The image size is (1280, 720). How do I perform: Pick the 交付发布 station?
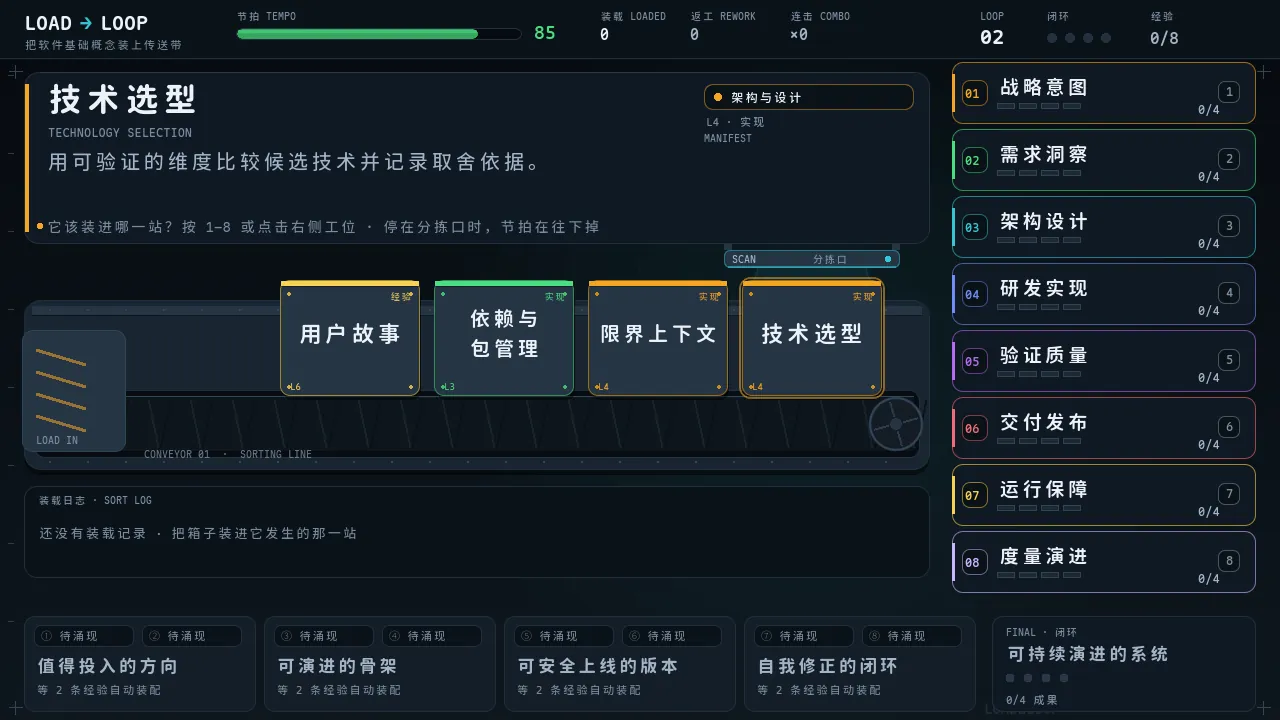coord(1104,428)
